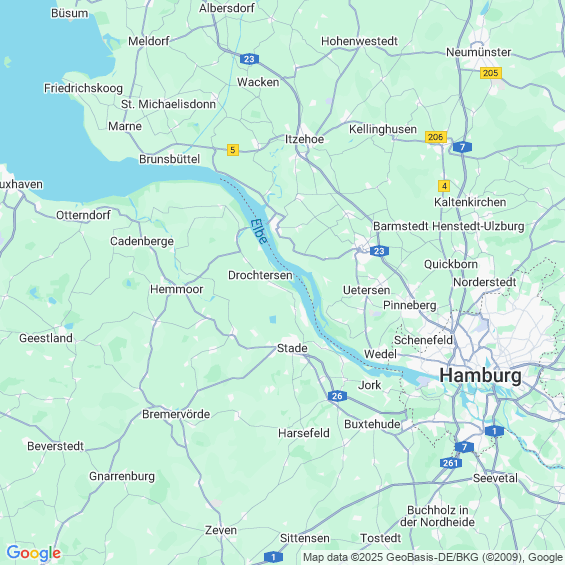Select the yellow route 4 shield

pyautogui.click(x=444, y=186)
